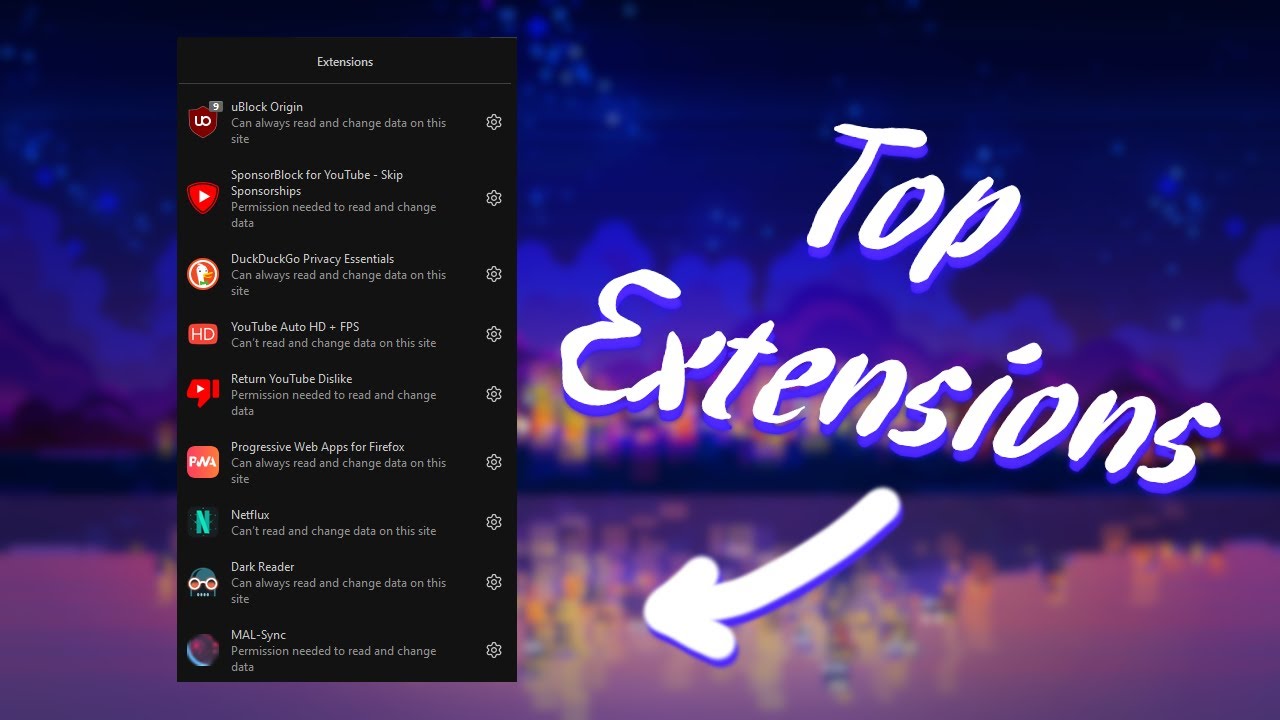Open settings gear for uBlock Origin

tap(494, 122)
